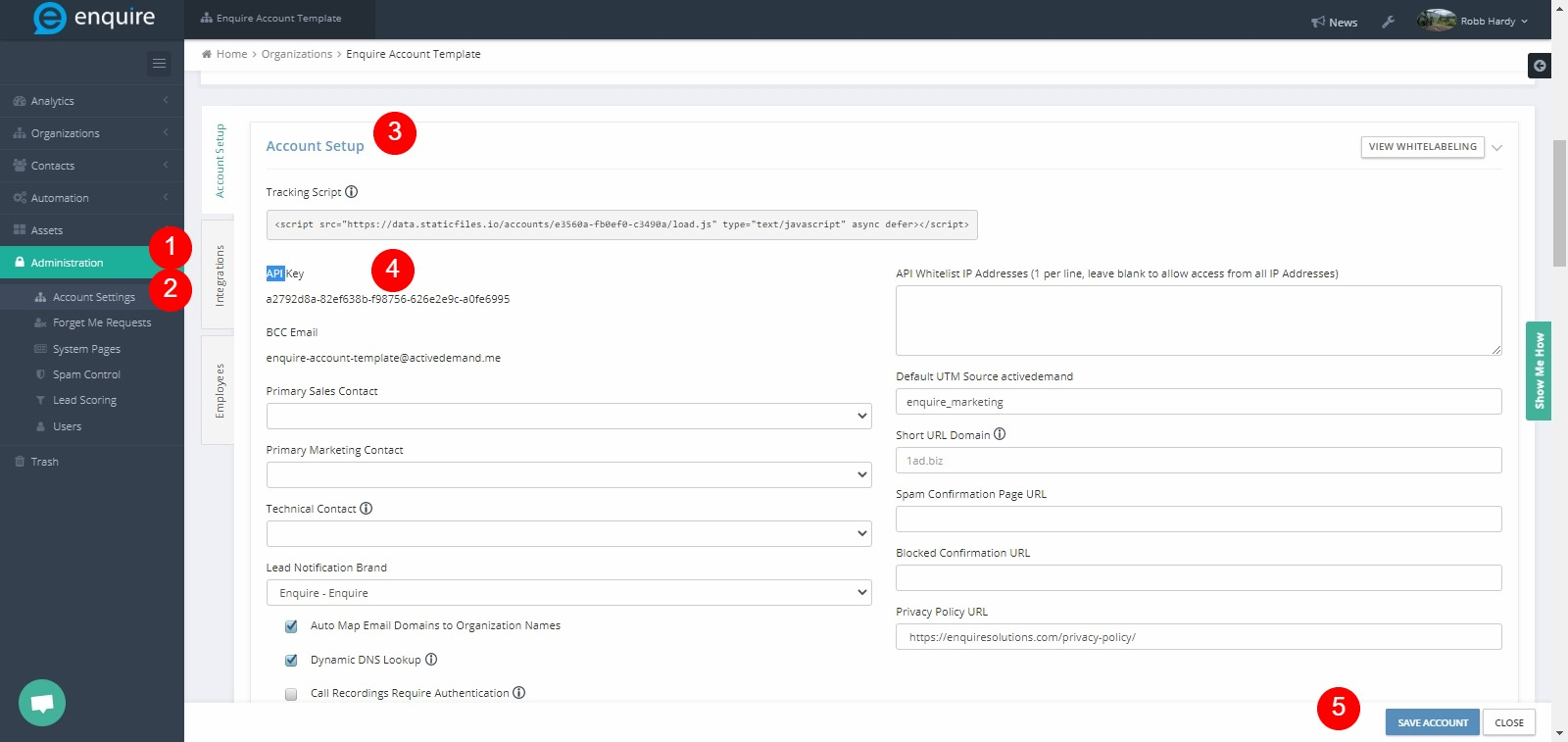
Task: Click the Save Account button
Action: coord(1432,722)
